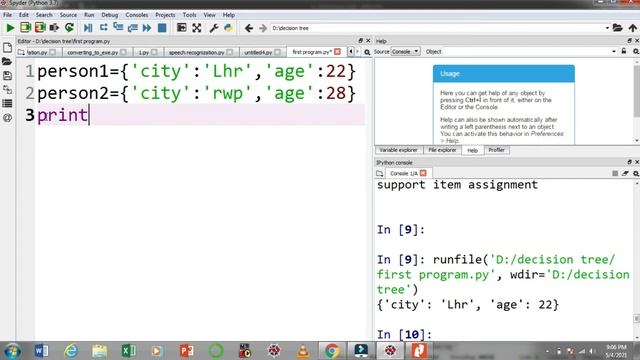Click Help pane vertical scrollbar
The image size is (640, 360).
coord(637,101)
